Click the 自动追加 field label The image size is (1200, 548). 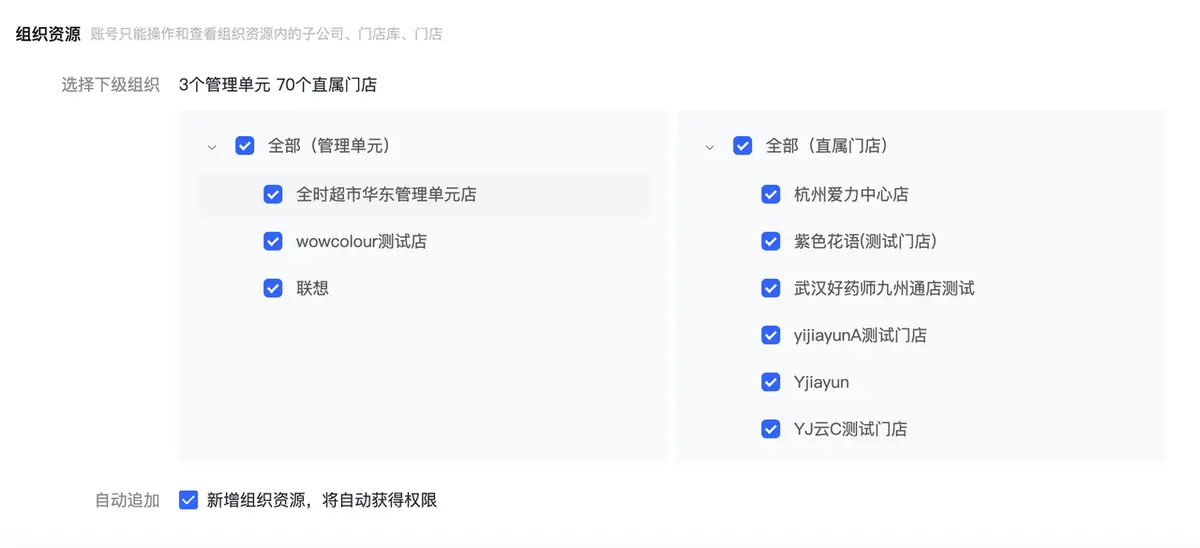click(127, 500)
